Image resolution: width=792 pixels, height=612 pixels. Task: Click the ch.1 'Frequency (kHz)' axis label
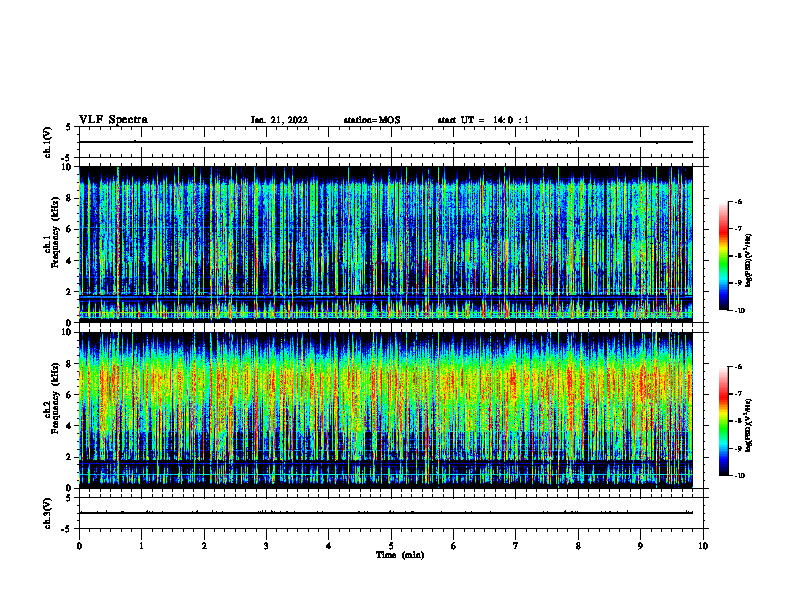pyautogui.click(x=56, y=232)
